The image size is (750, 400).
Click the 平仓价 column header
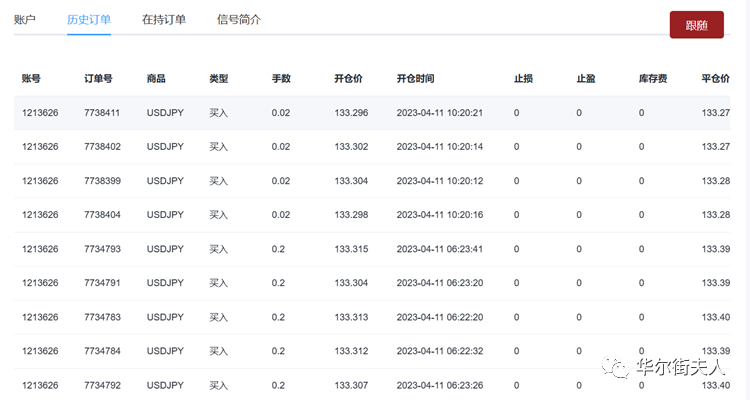(x=716, y=78)
